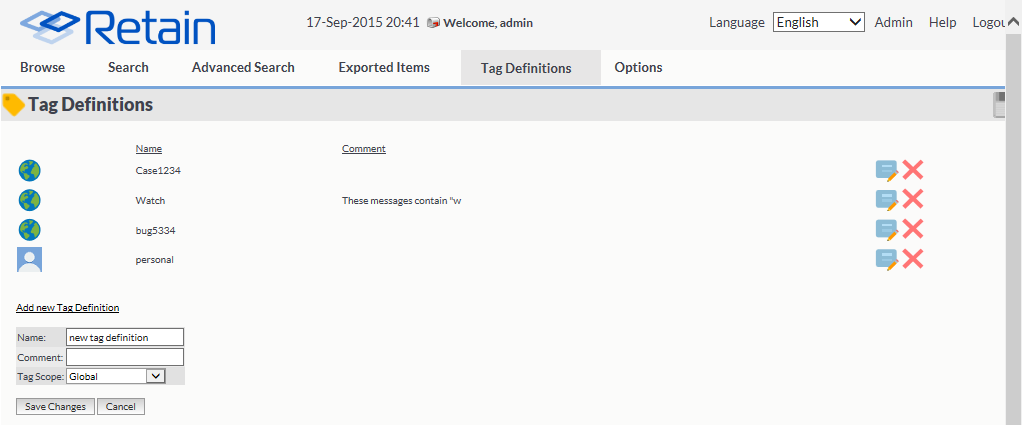
Task: Go to Exported Items tab
Action: (x=384, y=67)
